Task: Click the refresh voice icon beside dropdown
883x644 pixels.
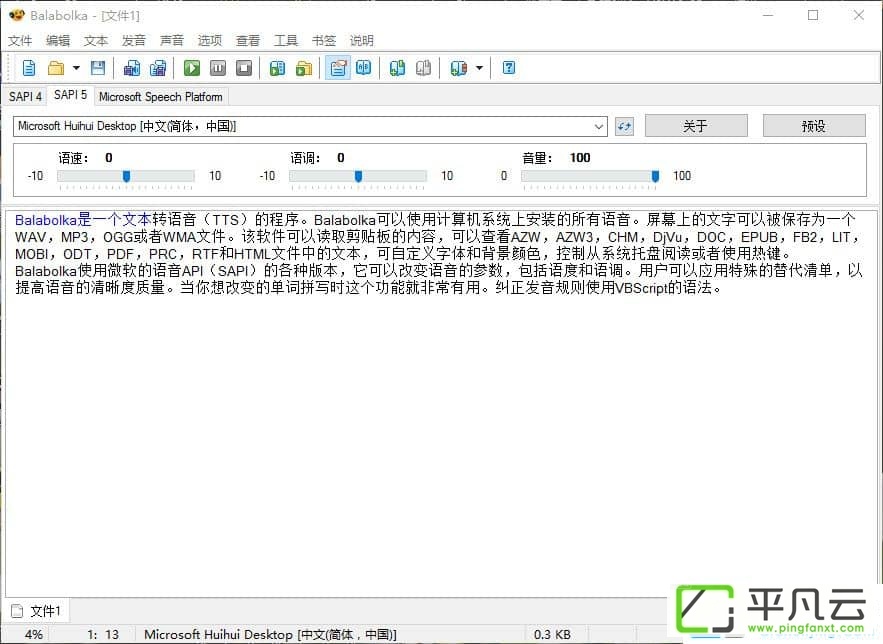Action: click(x=624, y=126)
